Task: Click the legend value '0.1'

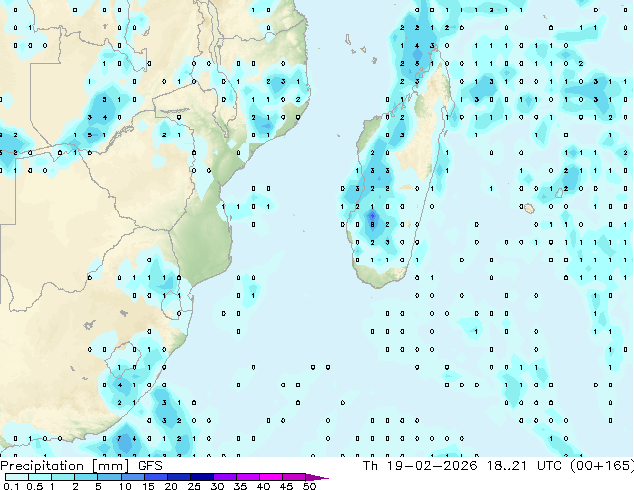Action: click(x=11, y=486)
